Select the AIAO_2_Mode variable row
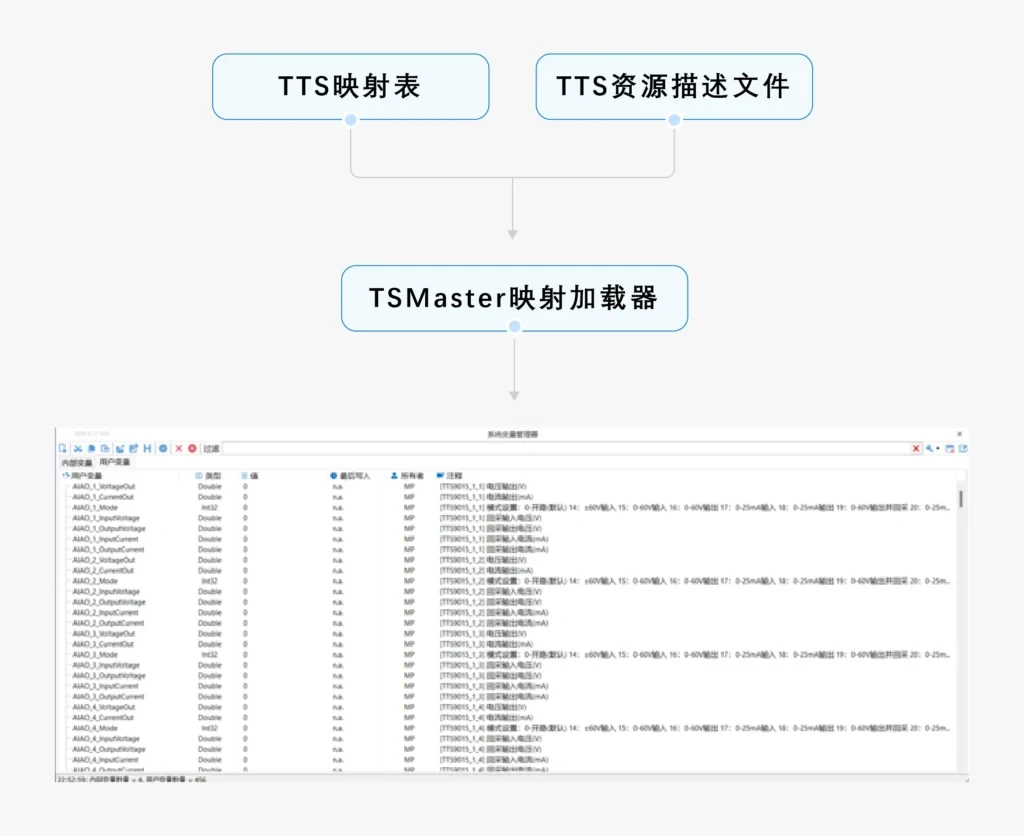Viewport: 1024px width, 836px height. click(x=95, y=581)
